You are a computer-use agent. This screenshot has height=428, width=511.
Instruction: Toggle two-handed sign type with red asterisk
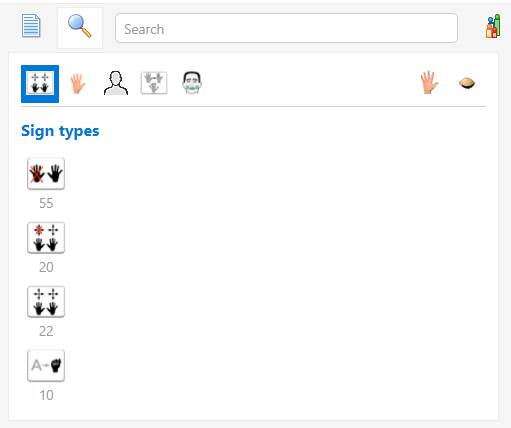[x=46, y=238]
